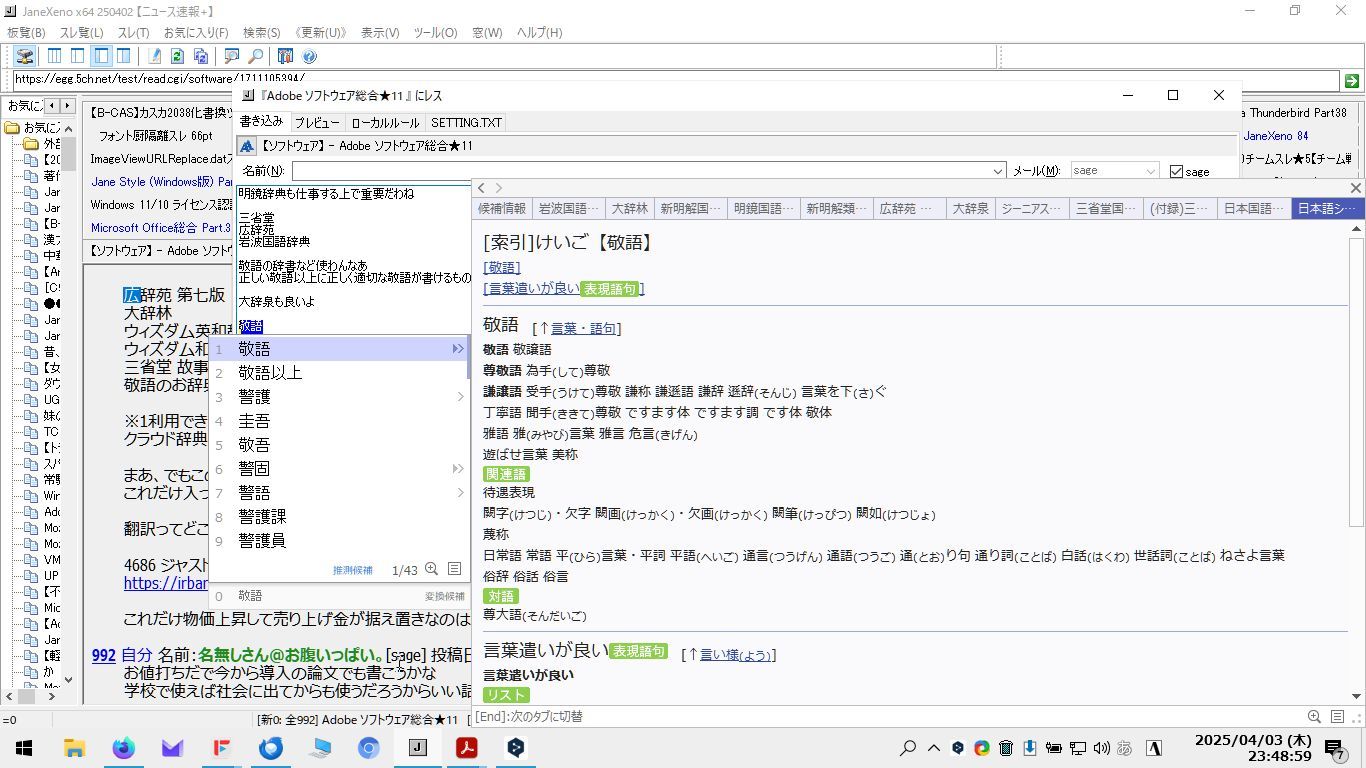Open Adobe Acrobat from the taskbar
This screenshot has height=768, width=1366.
click(x=466, y=748)
